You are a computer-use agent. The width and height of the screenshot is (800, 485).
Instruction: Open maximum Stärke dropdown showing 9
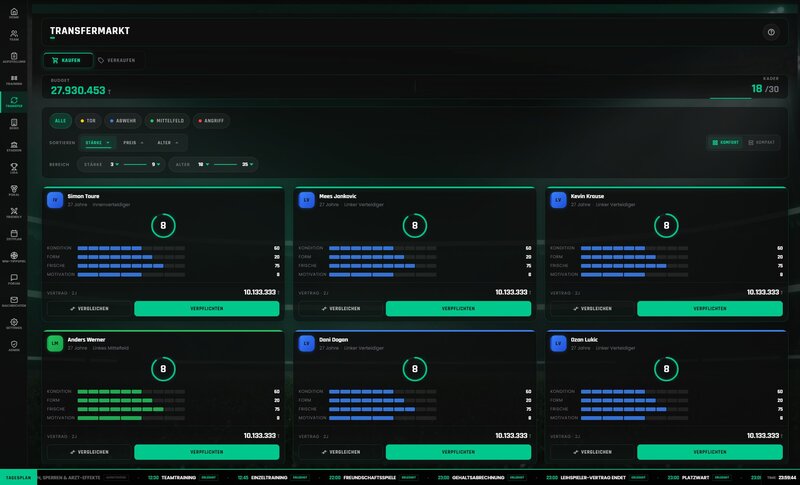click(156, 164)
